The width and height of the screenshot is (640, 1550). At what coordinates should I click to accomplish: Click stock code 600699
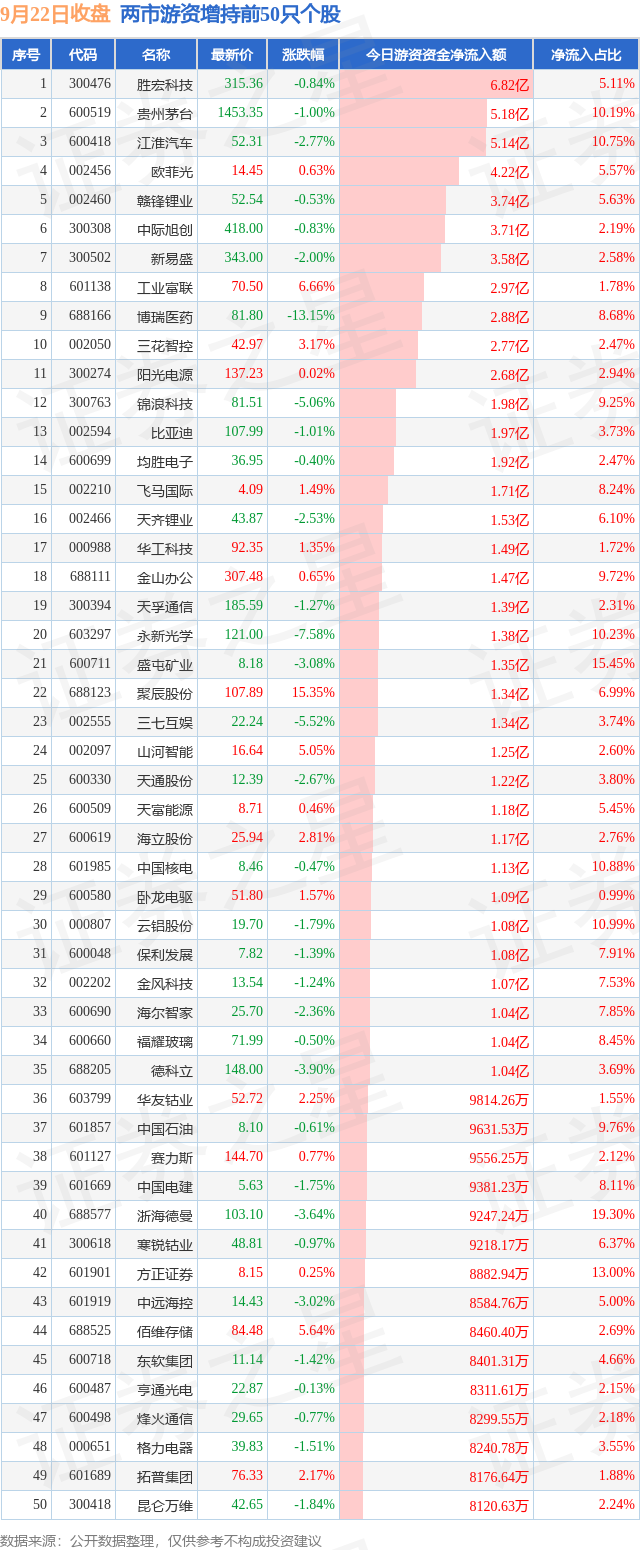tap(89, 461)
